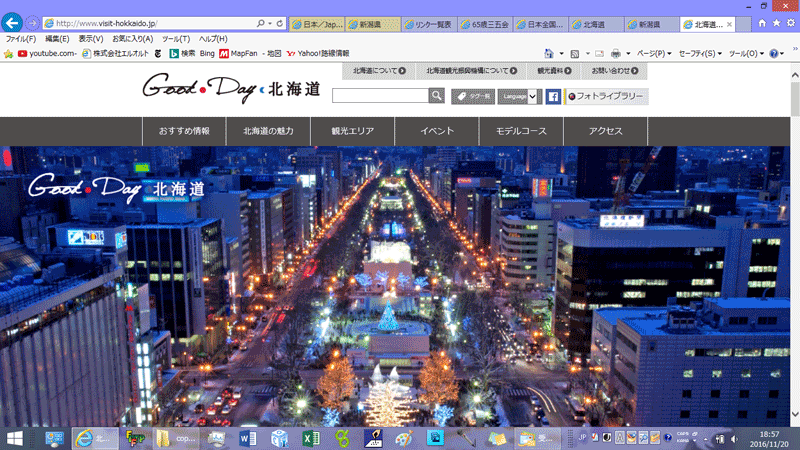Click the Windows Start button
Image resolution: width=800 pixels, height=450 pixels.
click(17, 437)
